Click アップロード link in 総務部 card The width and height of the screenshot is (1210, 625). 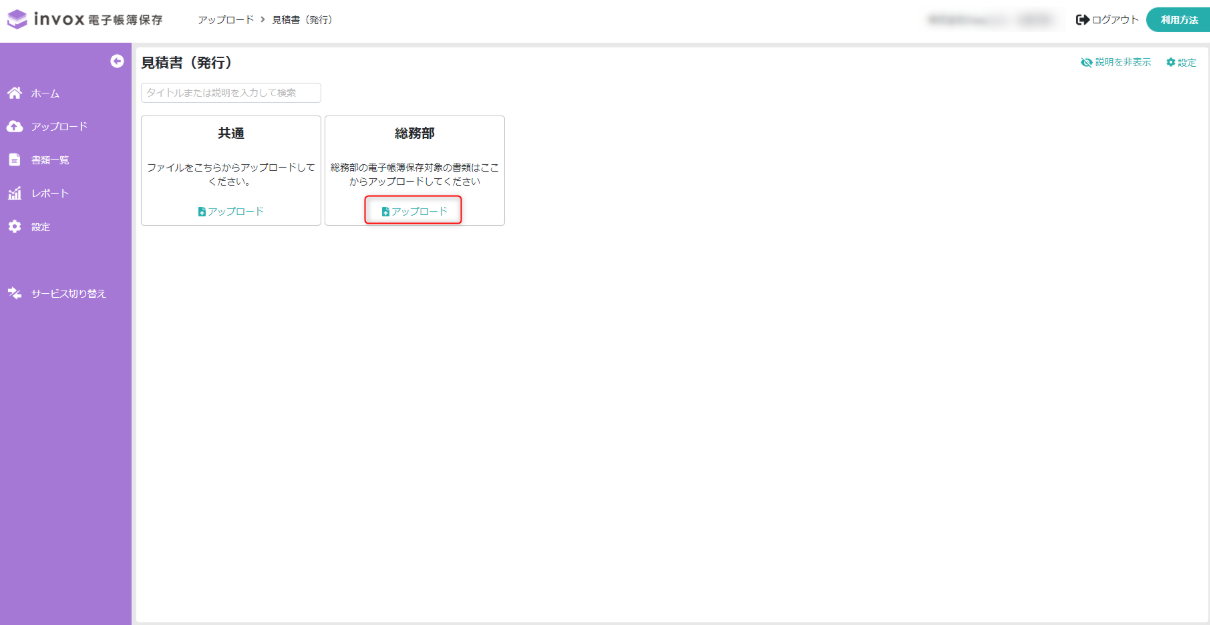tap(414, 211)
